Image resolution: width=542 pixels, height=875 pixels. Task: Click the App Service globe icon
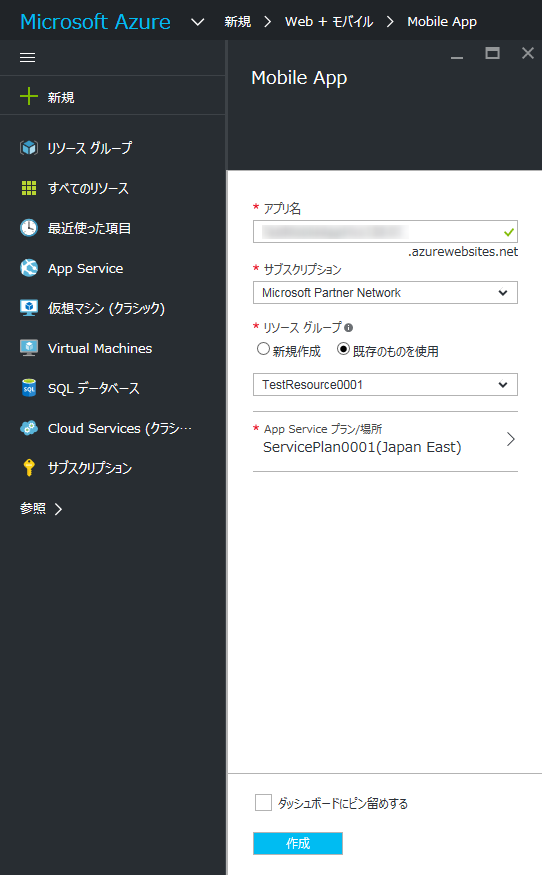pyautogui.click(x=29, y=268)
